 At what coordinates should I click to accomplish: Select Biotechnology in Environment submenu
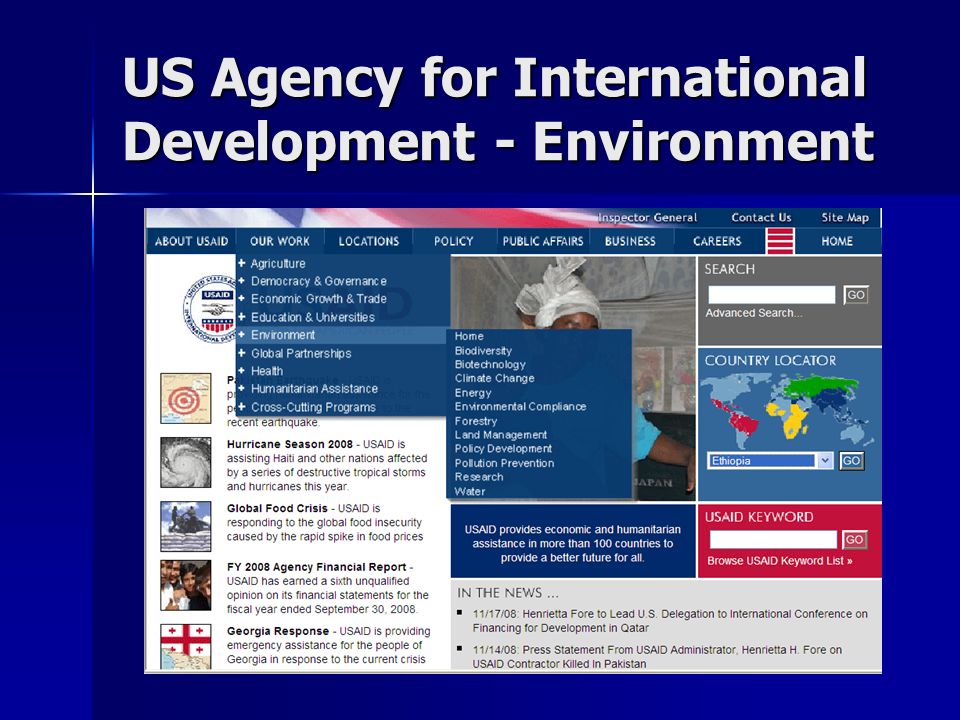[x=490, y=364]
